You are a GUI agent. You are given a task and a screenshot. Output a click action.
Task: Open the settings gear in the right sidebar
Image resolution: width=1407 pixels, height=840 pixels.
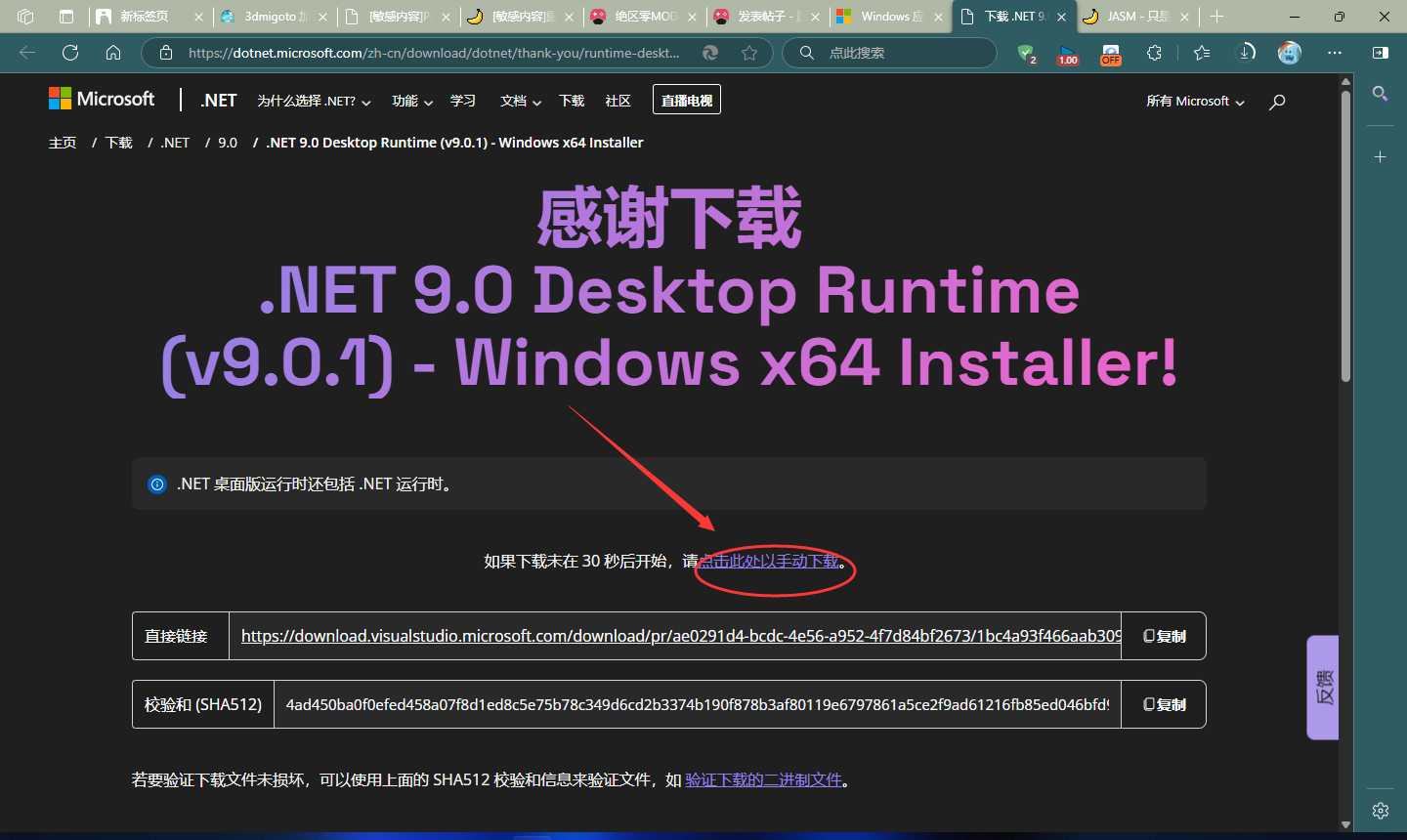(x=1380, y=810)
